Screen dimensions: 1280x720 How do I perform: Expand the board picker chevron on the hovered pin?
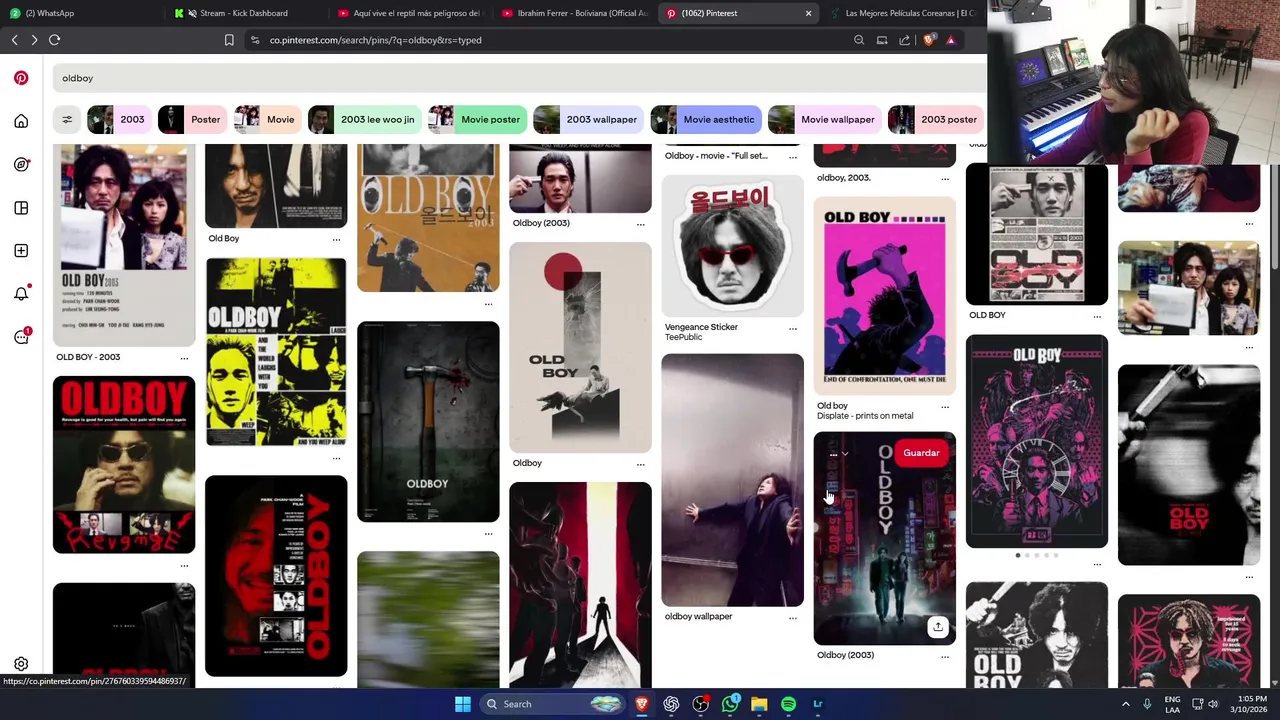coord(845,454)
